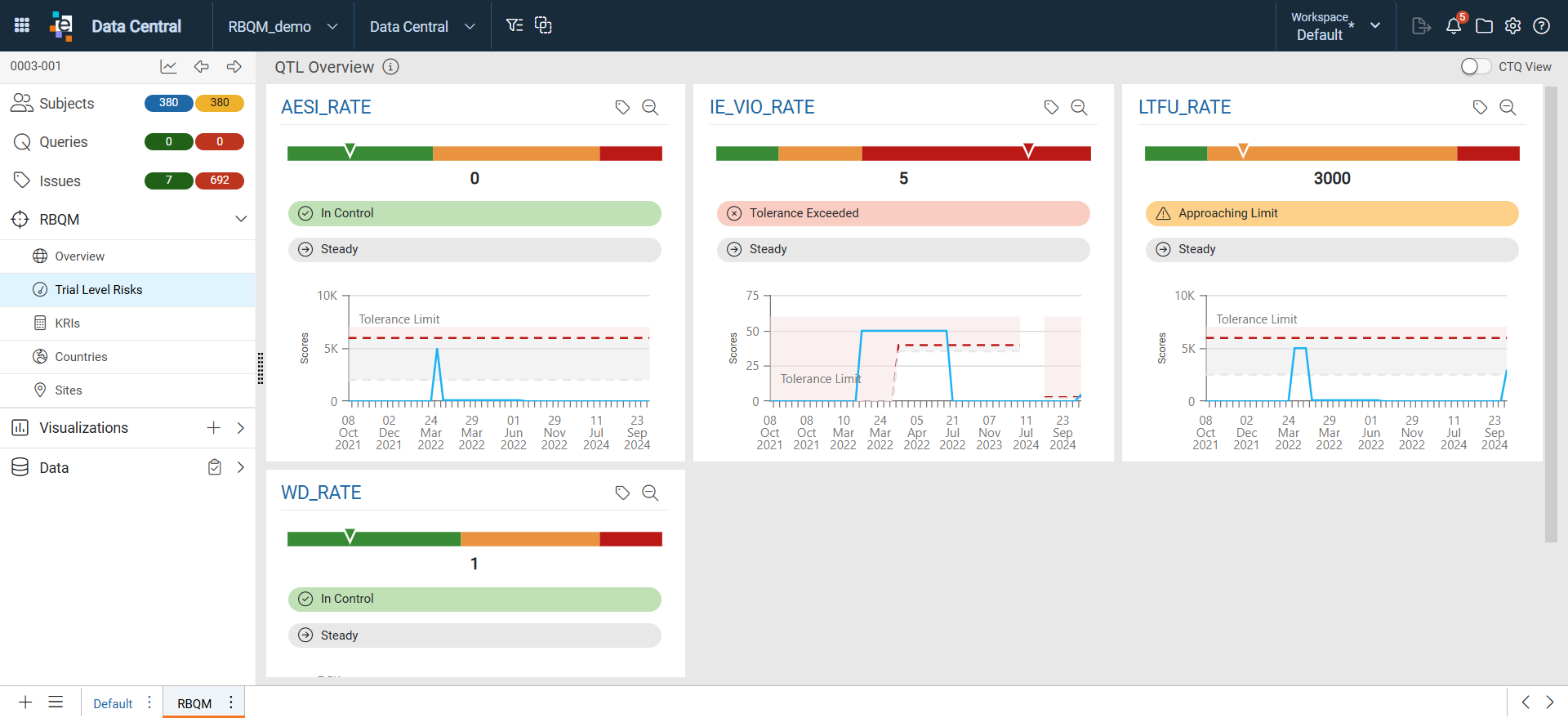Viewport: 1568px width, 718px height.
Task: Click the tag icon on WD_RATE card
Action: click(x=622, y=493)
